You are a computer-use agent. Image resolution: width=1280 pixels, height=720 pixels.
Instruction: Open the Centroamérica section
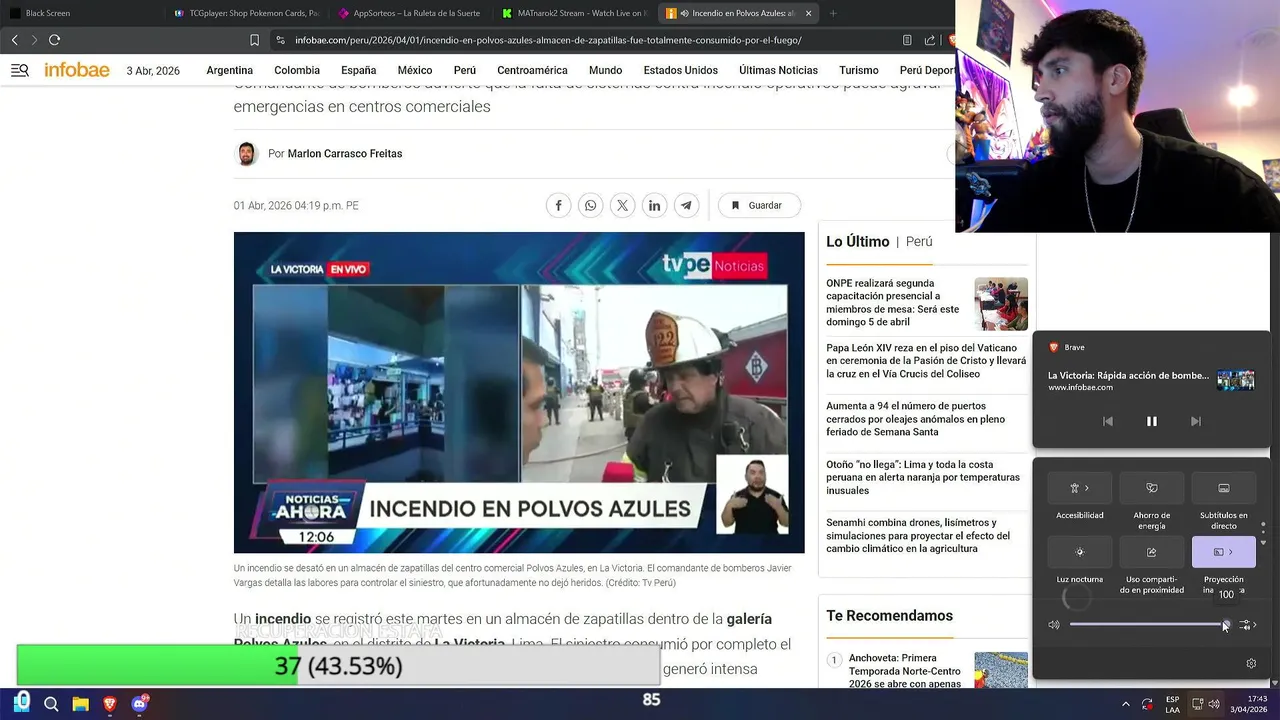pos(532,70)
